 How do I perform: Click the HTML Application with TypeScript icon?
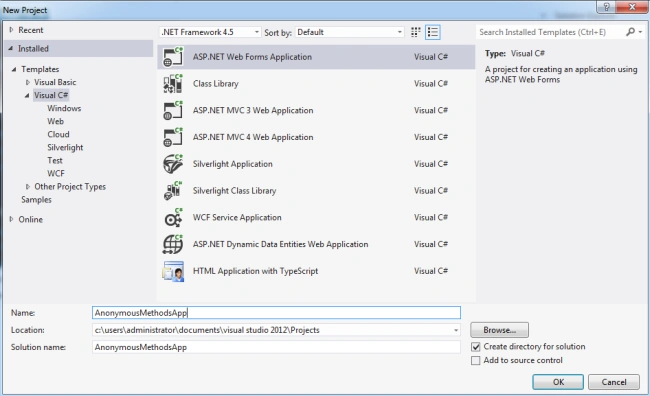coord(173,271)
